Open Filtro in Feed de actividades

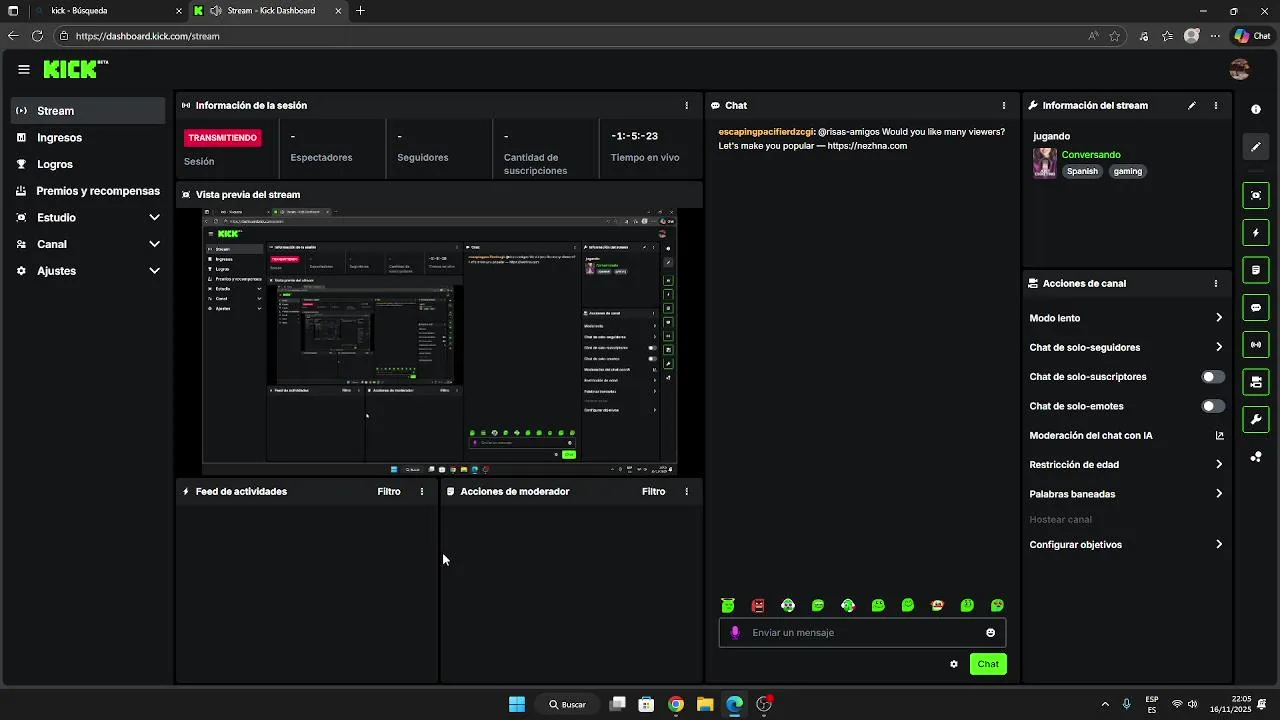point(389,491)
